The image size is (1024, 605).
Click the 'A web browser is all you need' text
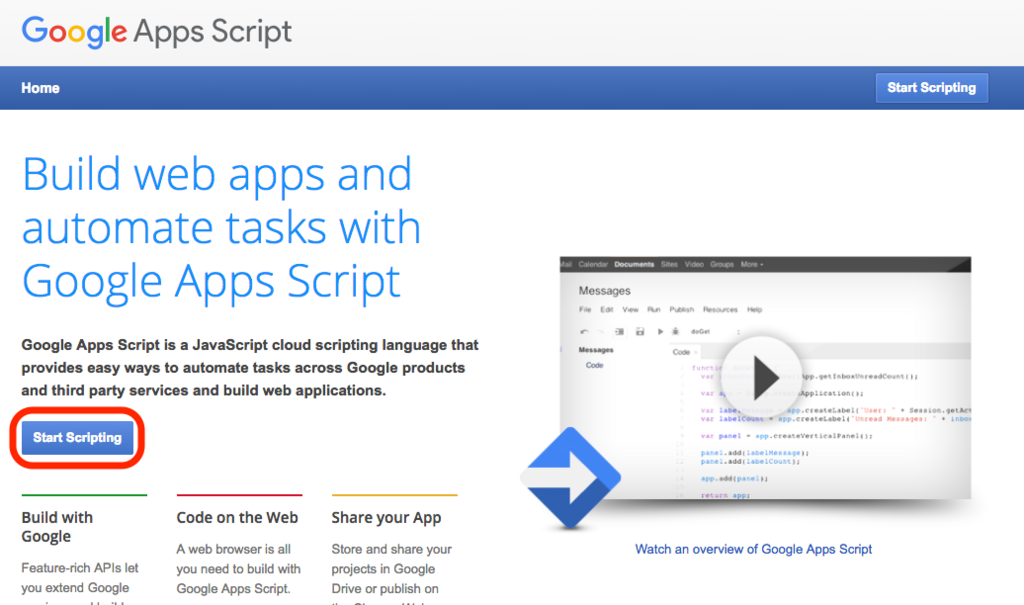coord(238,568)
